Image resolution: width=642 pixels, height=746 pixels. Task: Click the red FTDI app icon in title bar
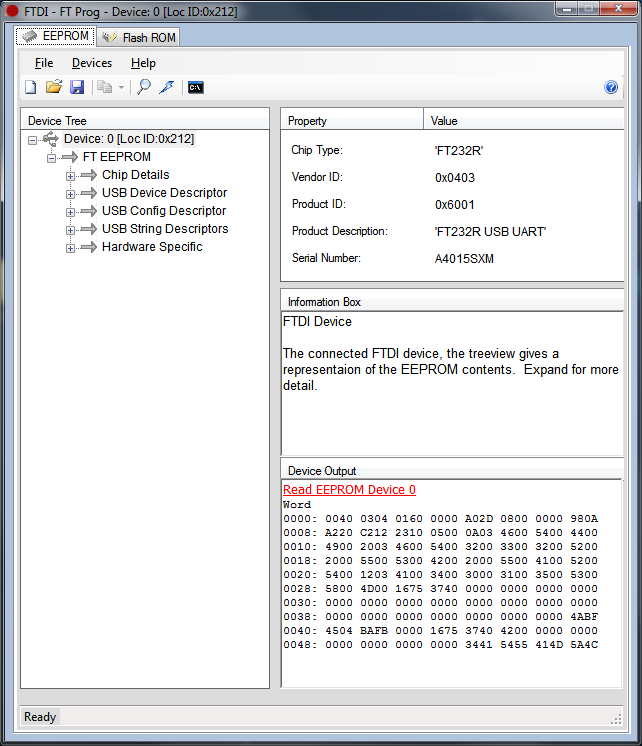click(12, 11)
